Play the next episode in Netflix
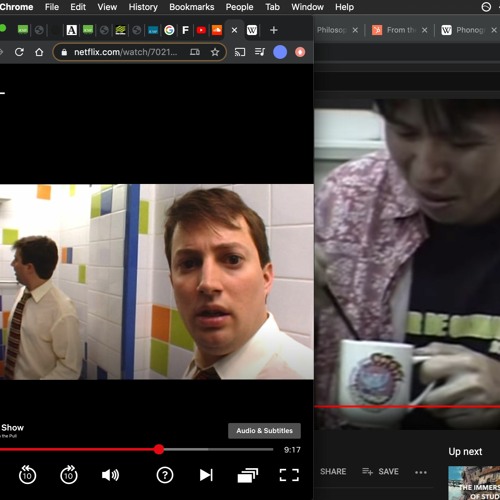This screenshot has height=500, width=500. tap(206, 475)
